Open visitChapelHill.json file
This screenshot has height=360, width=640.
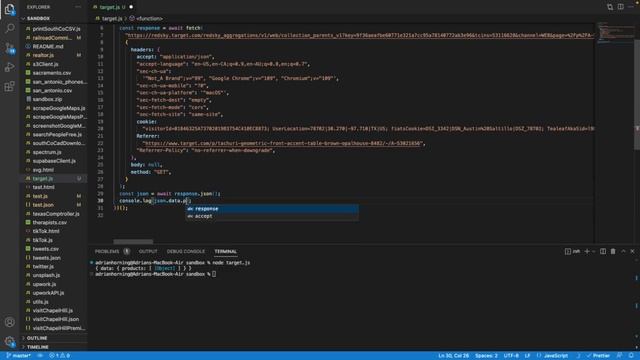(56, 319)
